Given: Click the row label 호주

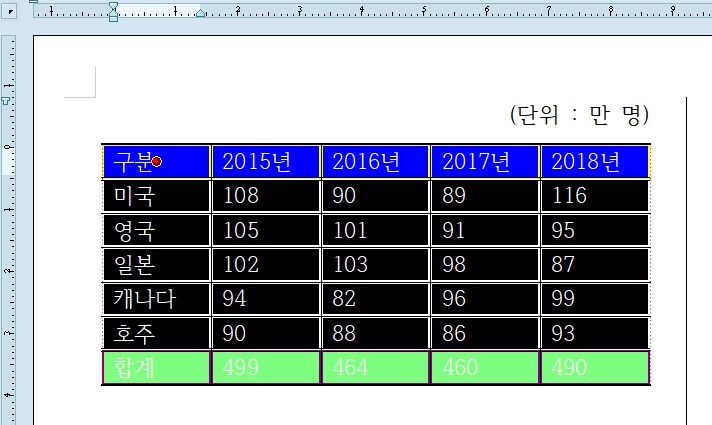Looking at the screenshot, I should pos(134,334).
